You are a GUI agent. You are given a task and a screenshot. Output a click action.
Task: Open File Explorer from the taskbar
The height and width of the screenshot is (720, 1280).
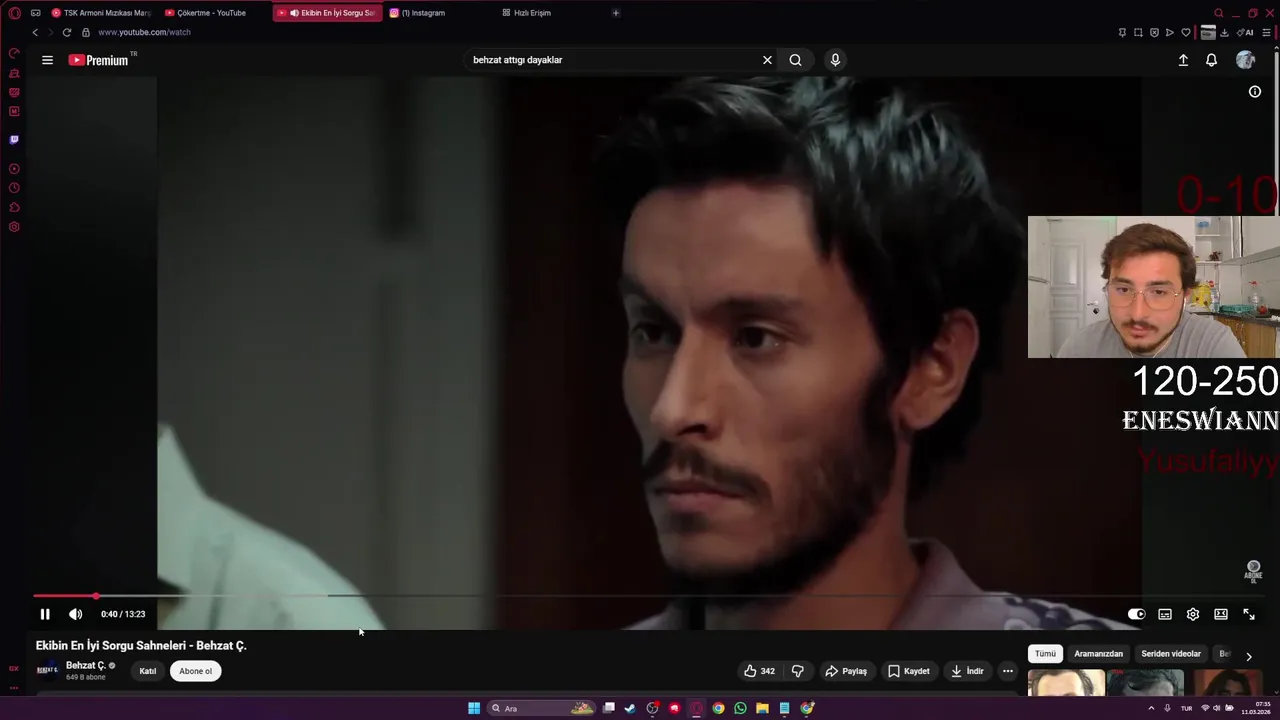point(762,708)
